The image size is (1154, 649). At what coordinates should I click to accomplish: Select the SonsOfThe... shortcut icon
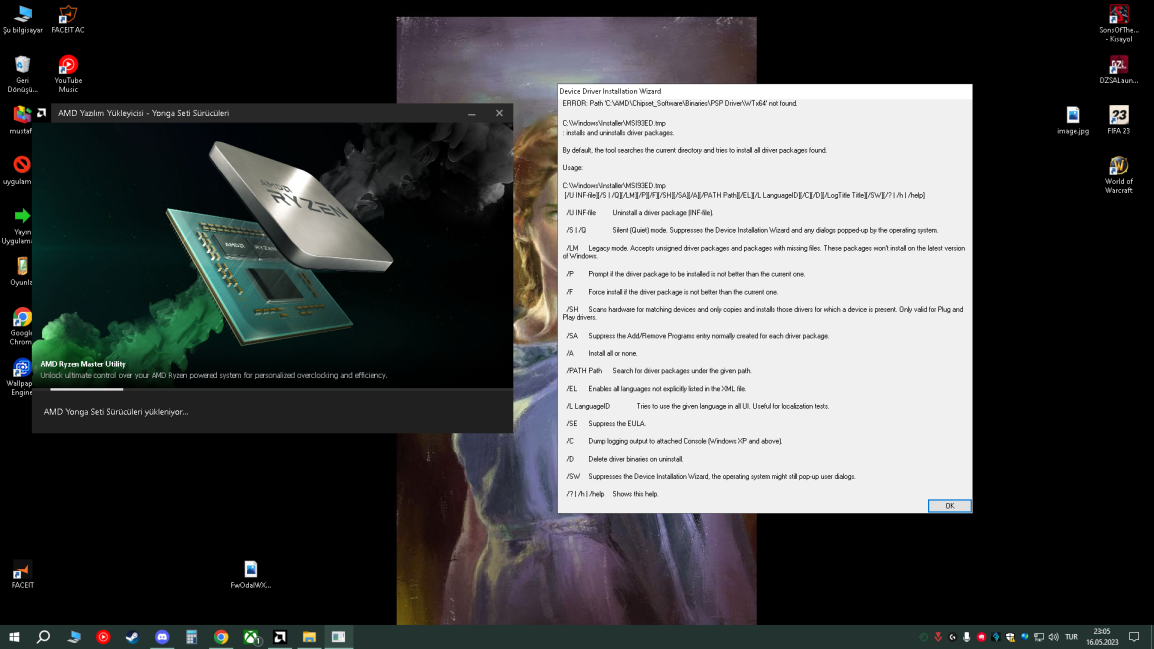1119,24
